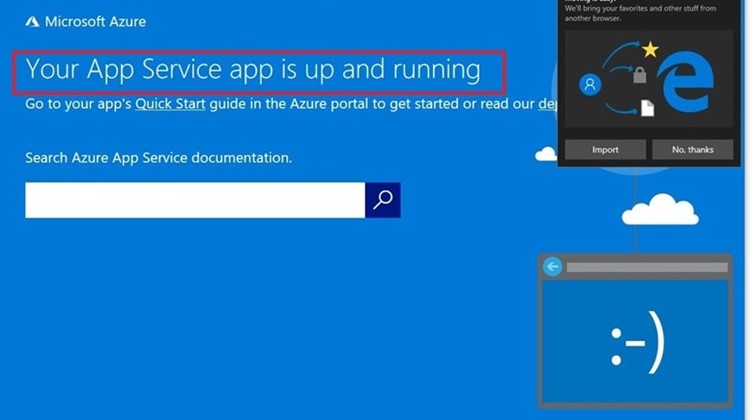Click the Edge logo in the import popup
This screenshot has height=420, width=752.
click(x=686, y=82)
